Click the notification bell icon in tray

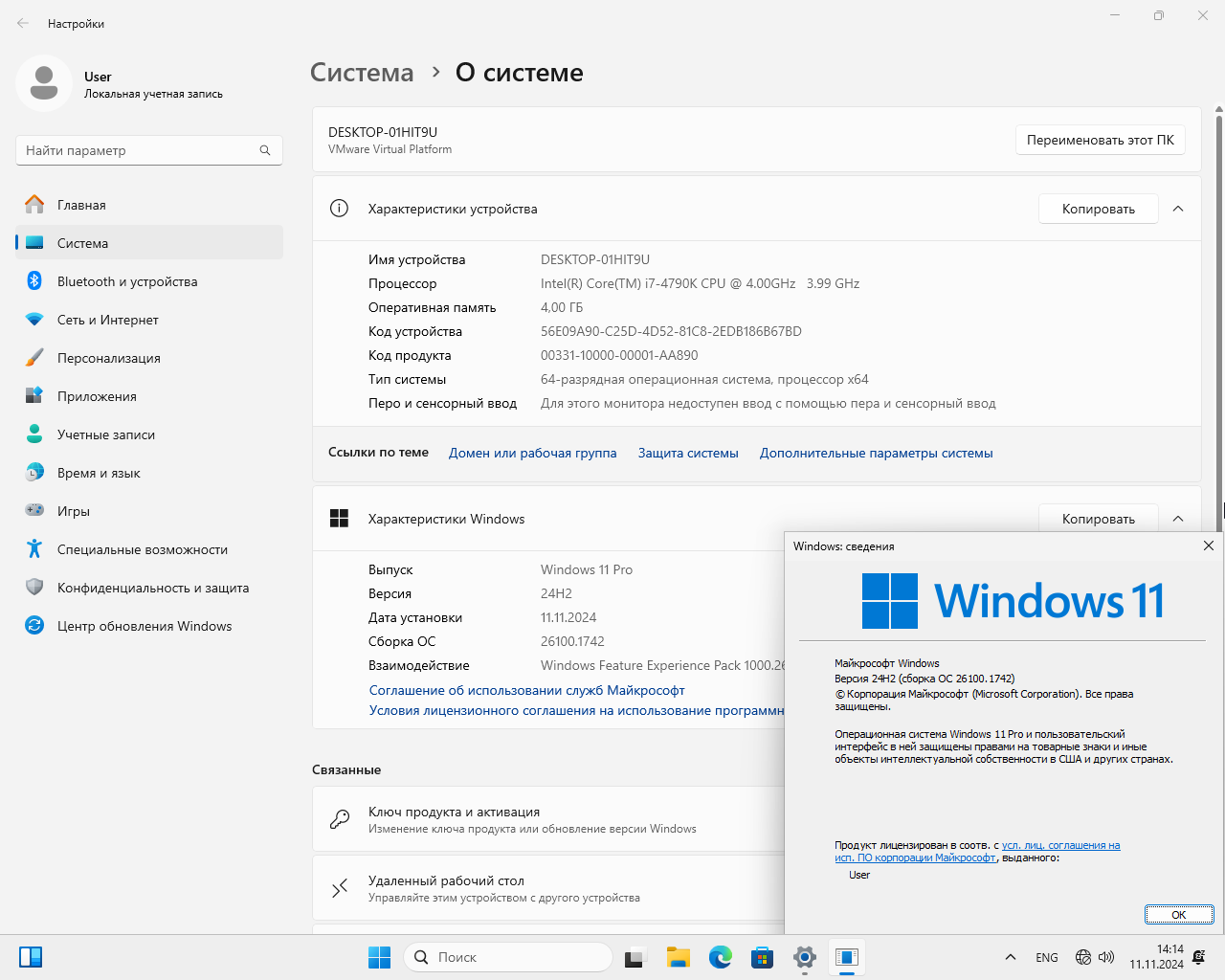(1199, 957)
